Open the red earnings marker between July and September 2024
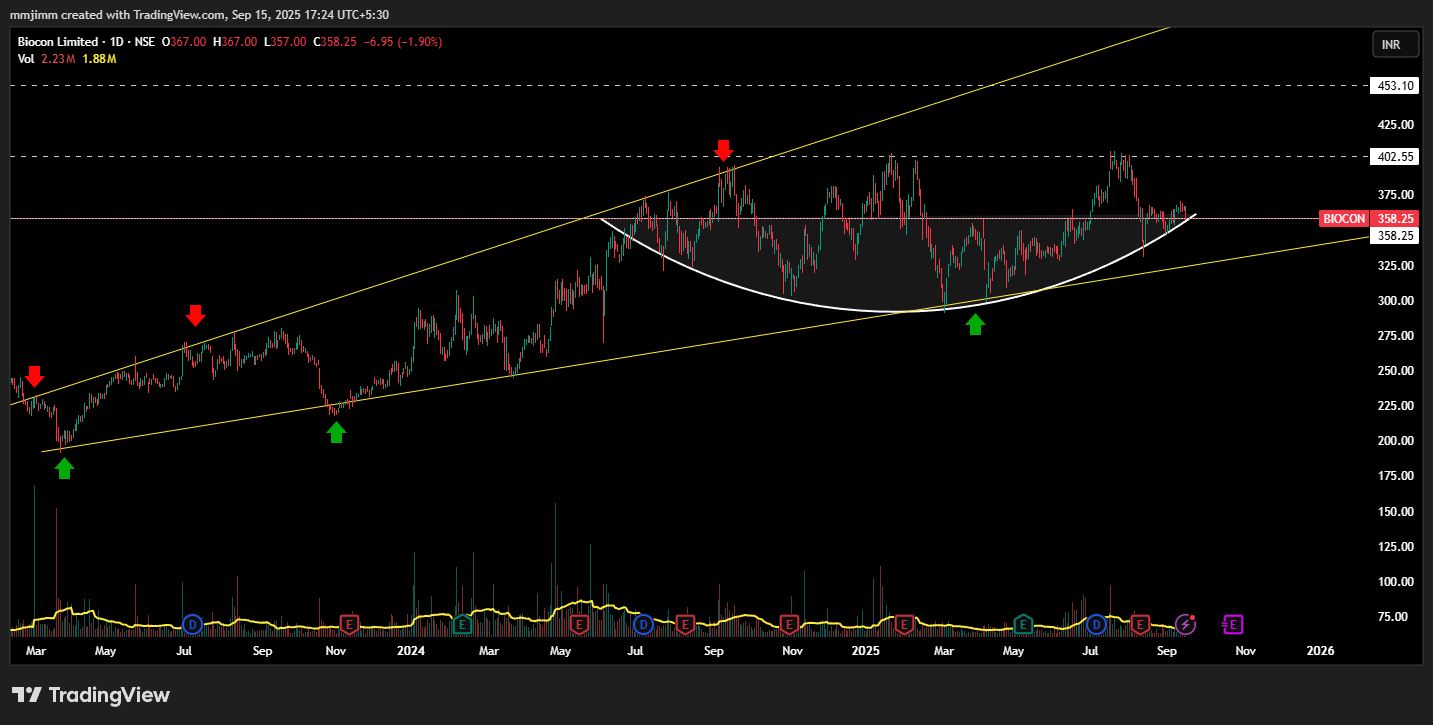Viewport: 1433px width, 725px height. [x=685, y=624]
